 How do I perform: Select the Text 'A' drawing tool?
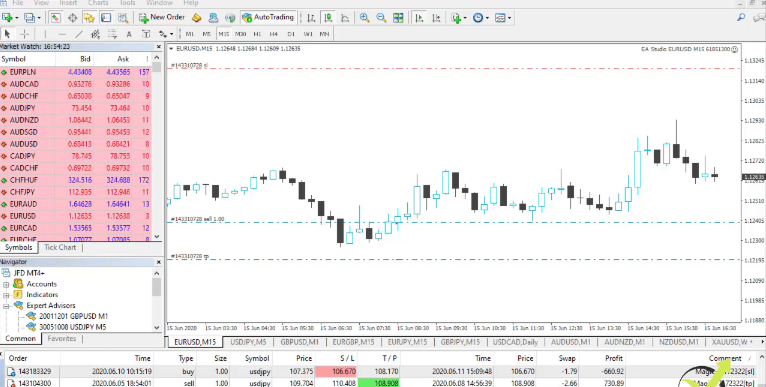[129, 34]
